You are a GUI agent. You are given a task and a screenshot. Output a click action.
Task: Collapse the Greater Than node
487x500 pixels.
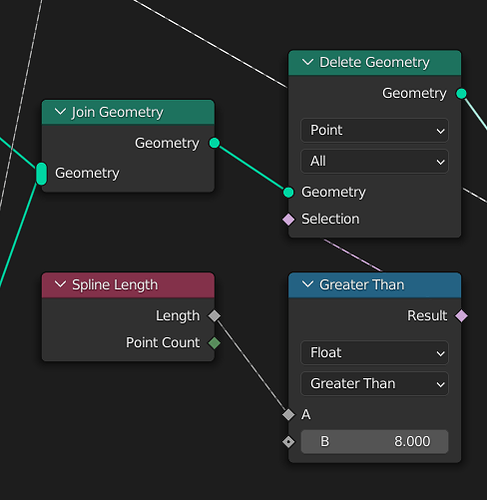(x=307, y=284)
